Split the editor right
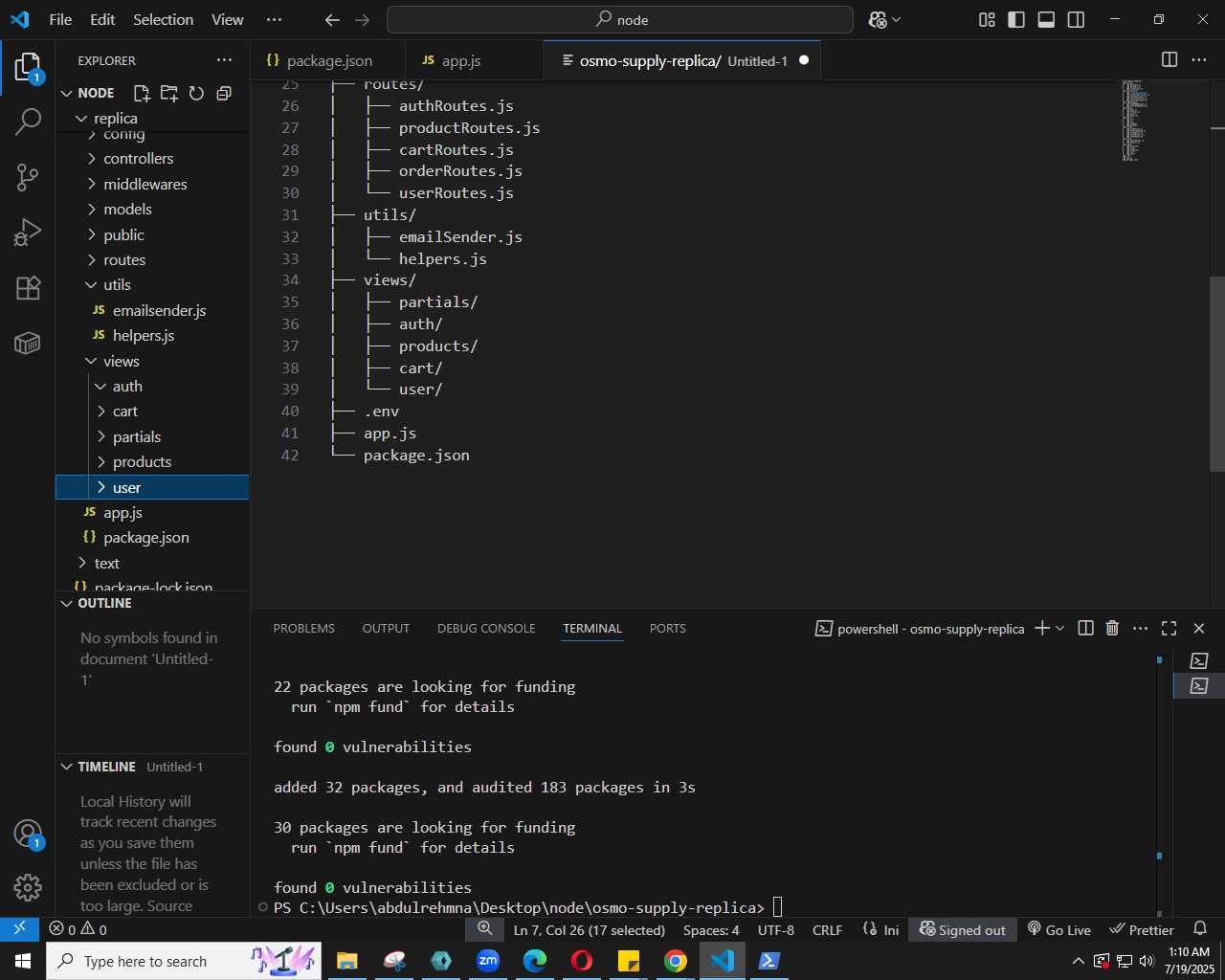The height and width of the screenshot is (980, 1225). click(1169, 60)
